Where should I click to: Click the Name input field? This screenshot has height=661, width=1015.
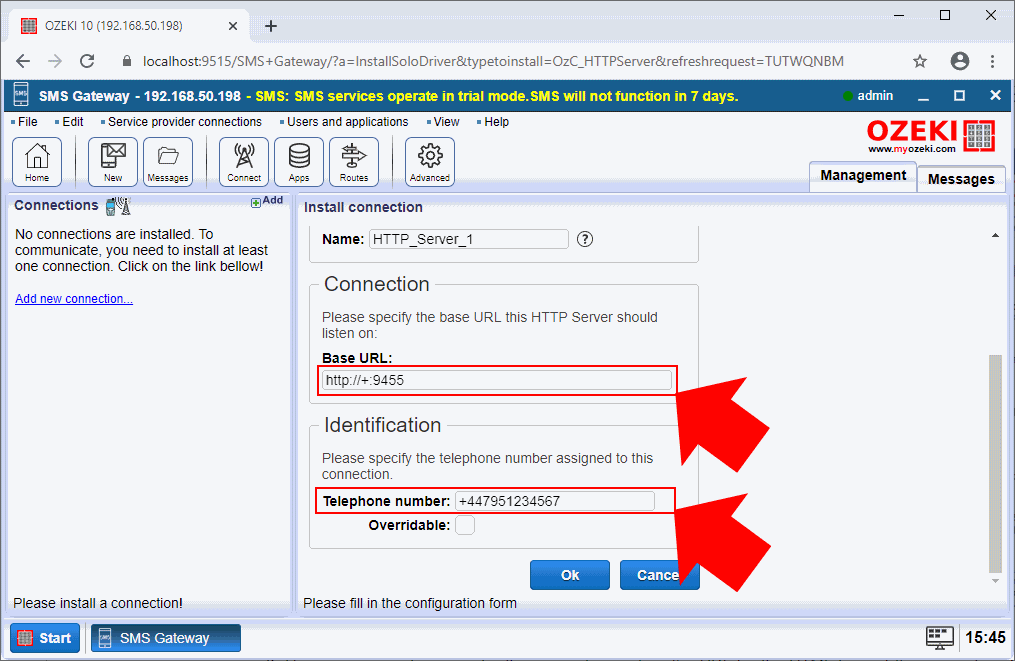[x=469, y=239]
